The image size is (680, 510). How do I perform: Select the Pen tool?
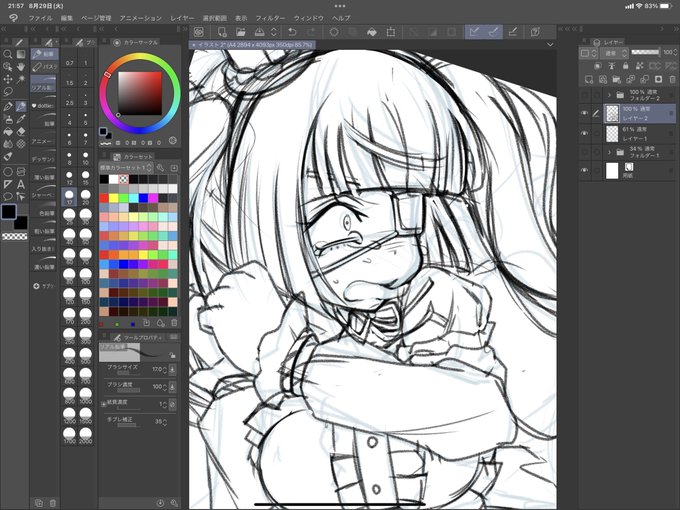click(8, 106)
